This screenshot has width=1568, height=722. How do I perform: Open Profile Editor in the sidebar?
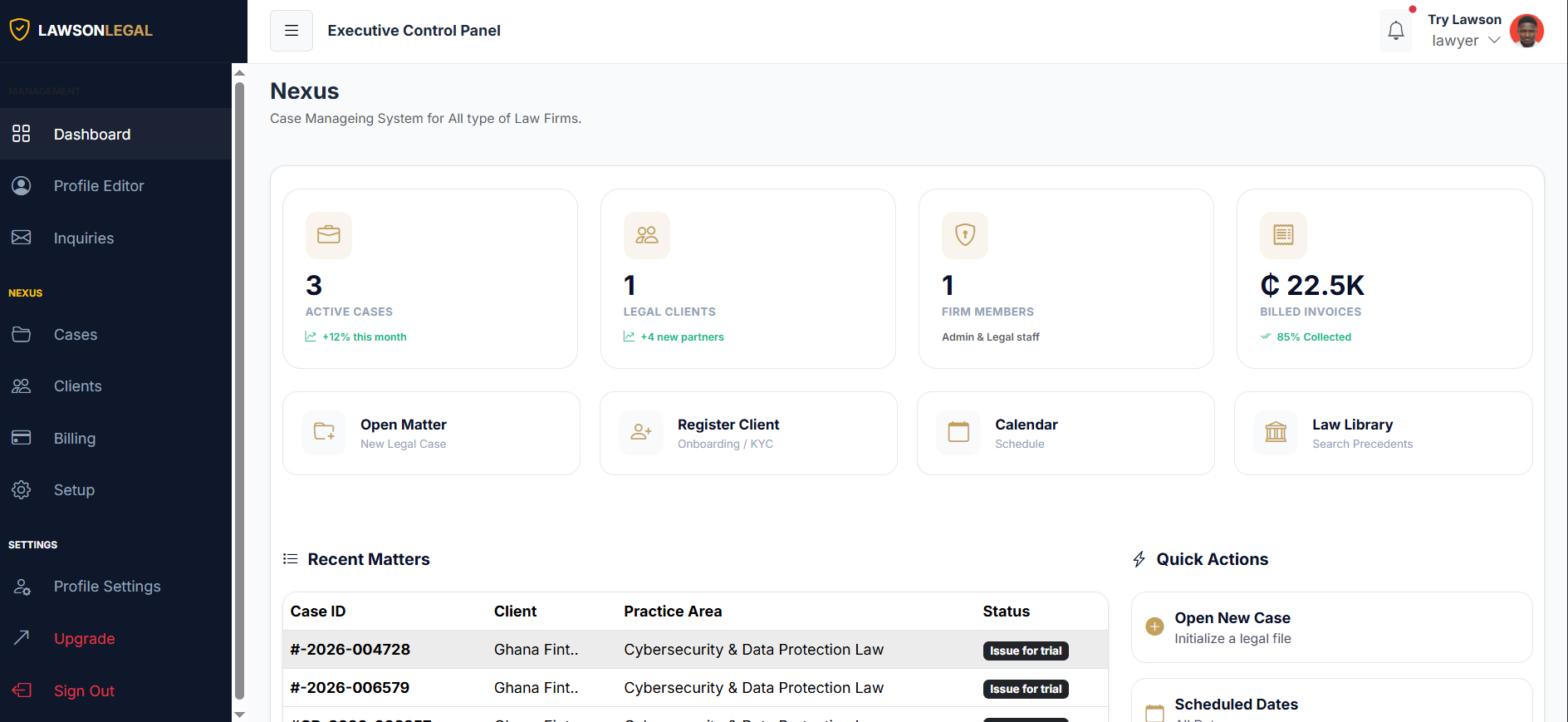[116, 186]
